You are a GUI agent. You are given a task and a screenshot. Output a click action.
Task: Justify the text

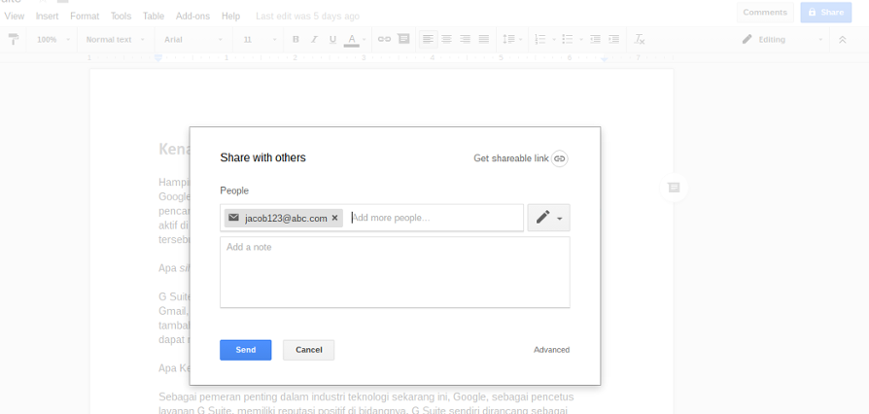coord(484,39)
